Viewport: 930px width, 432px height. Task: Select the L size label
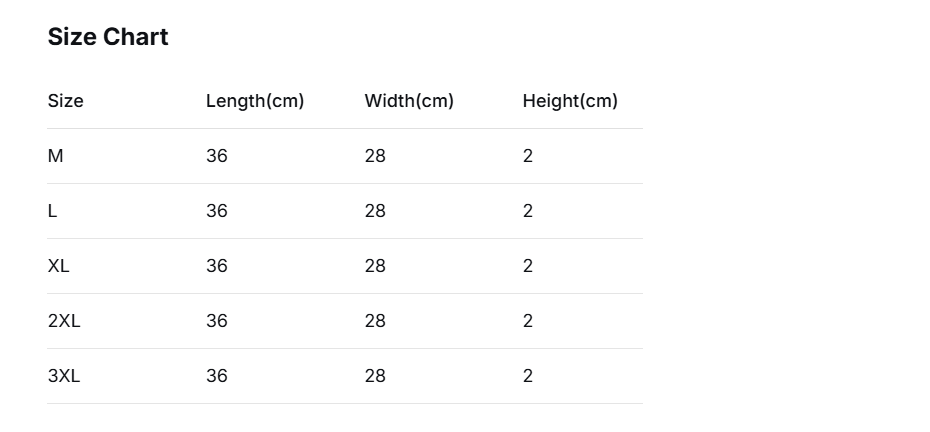[53, 211]
